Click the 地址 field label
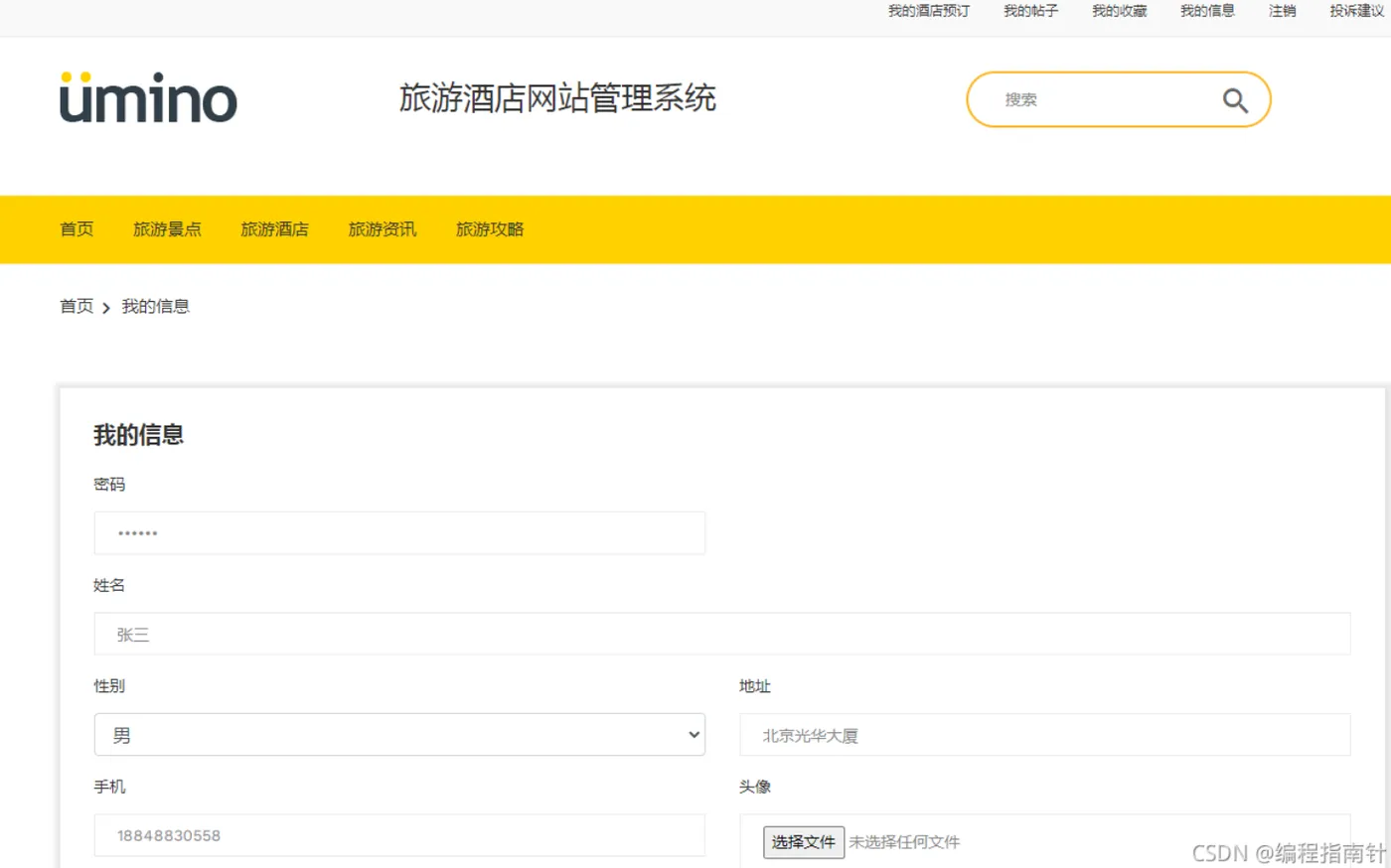This screenshot has width=1391, height=868. [755, 686]
